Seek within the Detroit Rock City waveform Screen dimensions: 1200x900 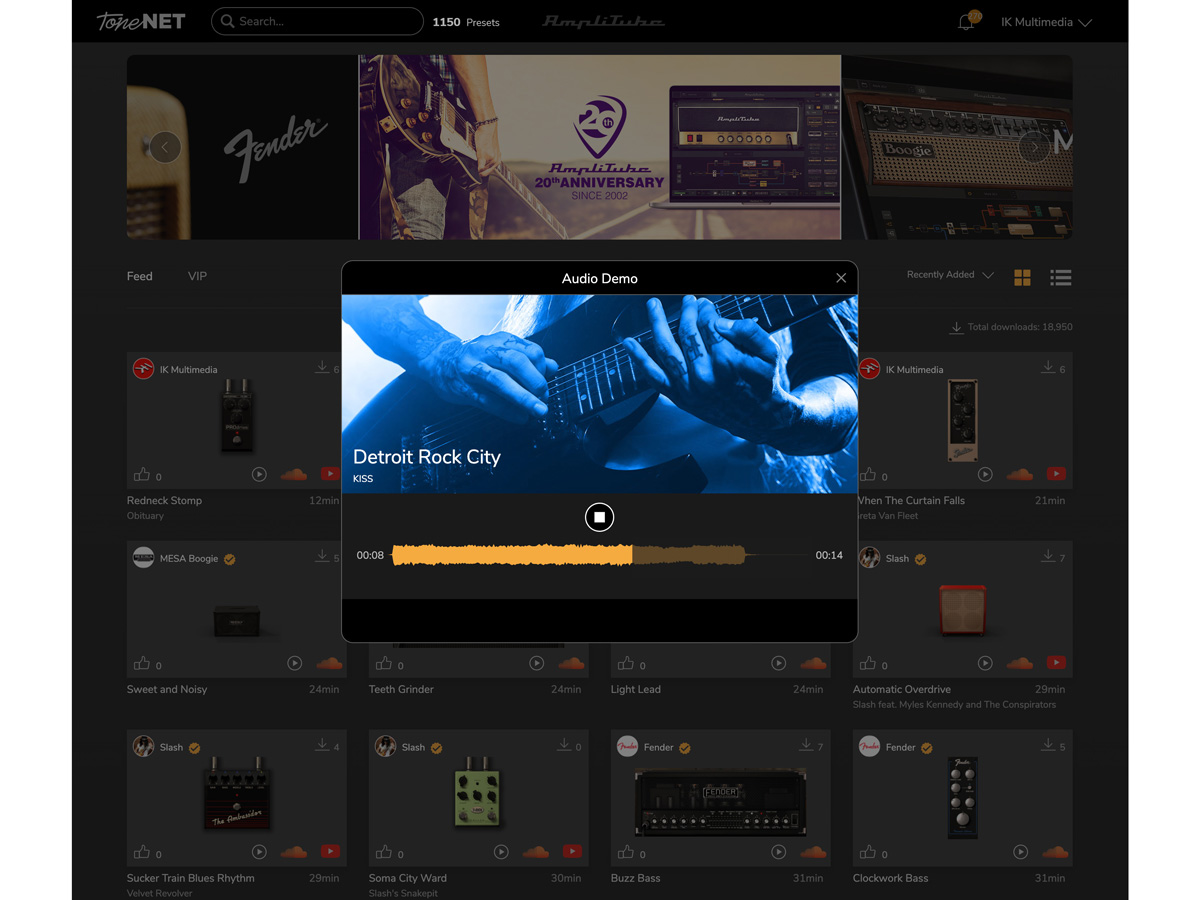[x=600, y=555]
